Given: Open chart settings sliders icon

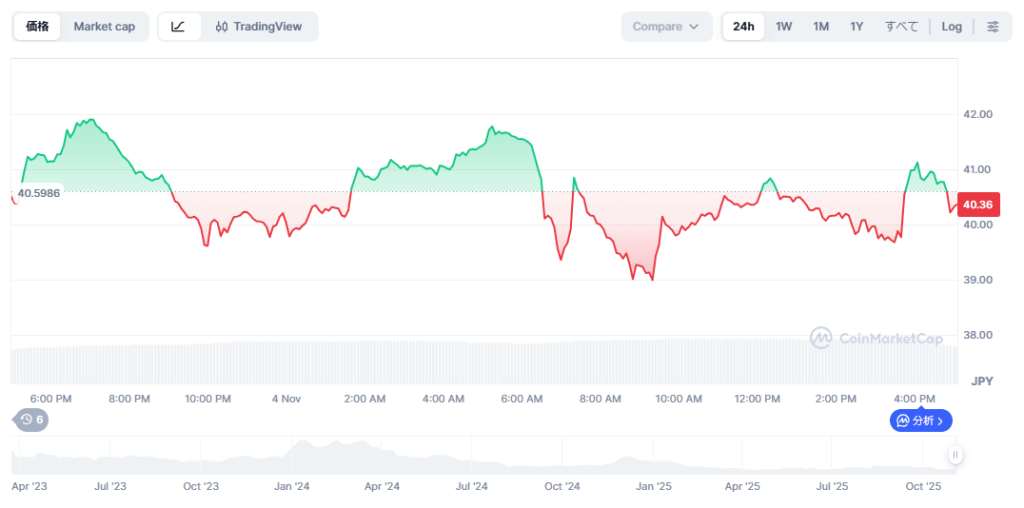Looking at the screenshot, I should click(992, 27).
